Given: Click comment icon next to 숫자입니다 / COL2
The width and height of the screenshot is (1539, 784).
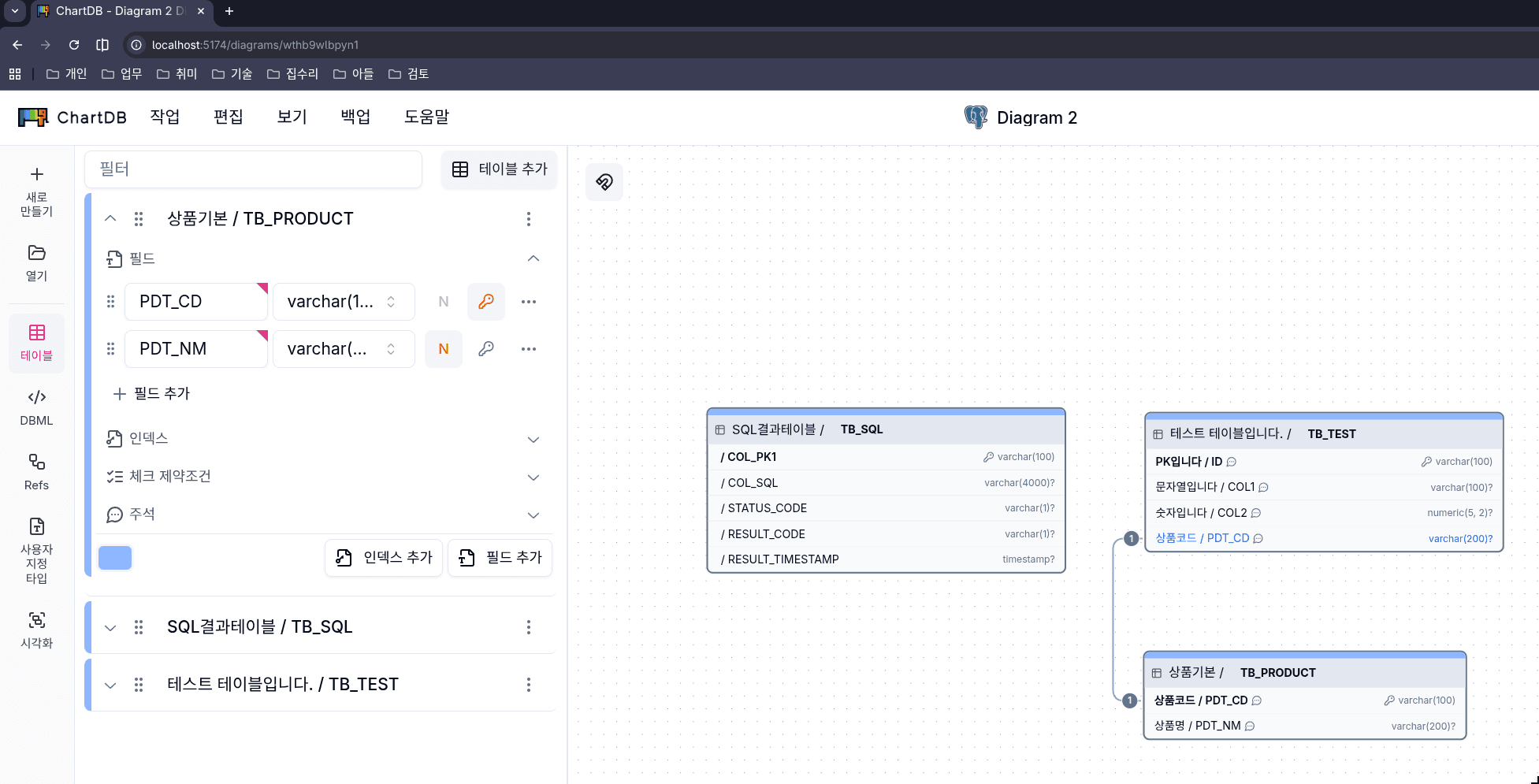Looking at the screenshot, I should click(1256, 513).
